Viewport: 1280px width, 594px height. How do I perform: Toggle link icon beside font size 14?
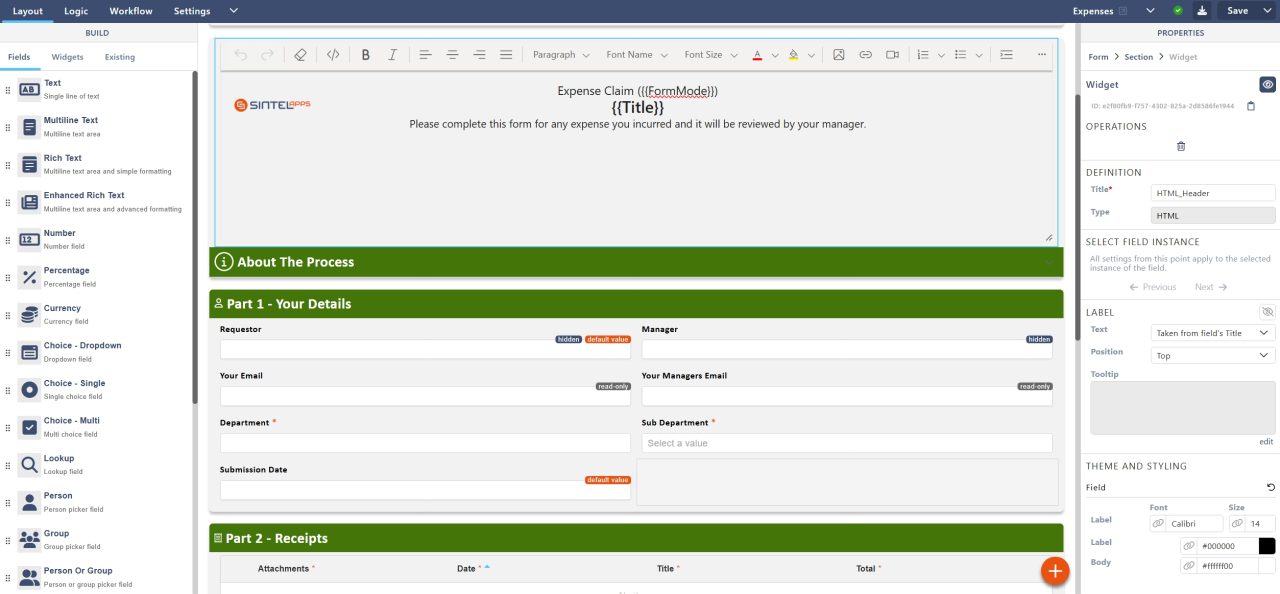pyautogui.click(x=1237, y=523)
